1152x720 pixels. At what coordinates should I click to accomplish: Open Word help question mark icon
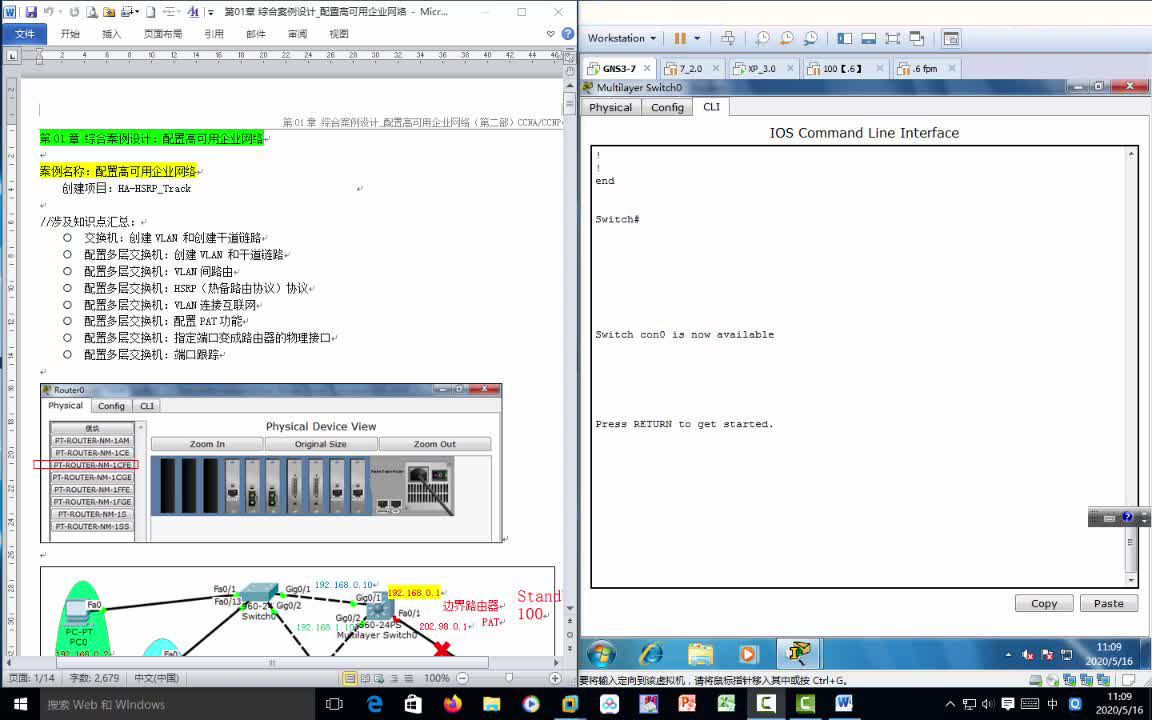(567, 34)
